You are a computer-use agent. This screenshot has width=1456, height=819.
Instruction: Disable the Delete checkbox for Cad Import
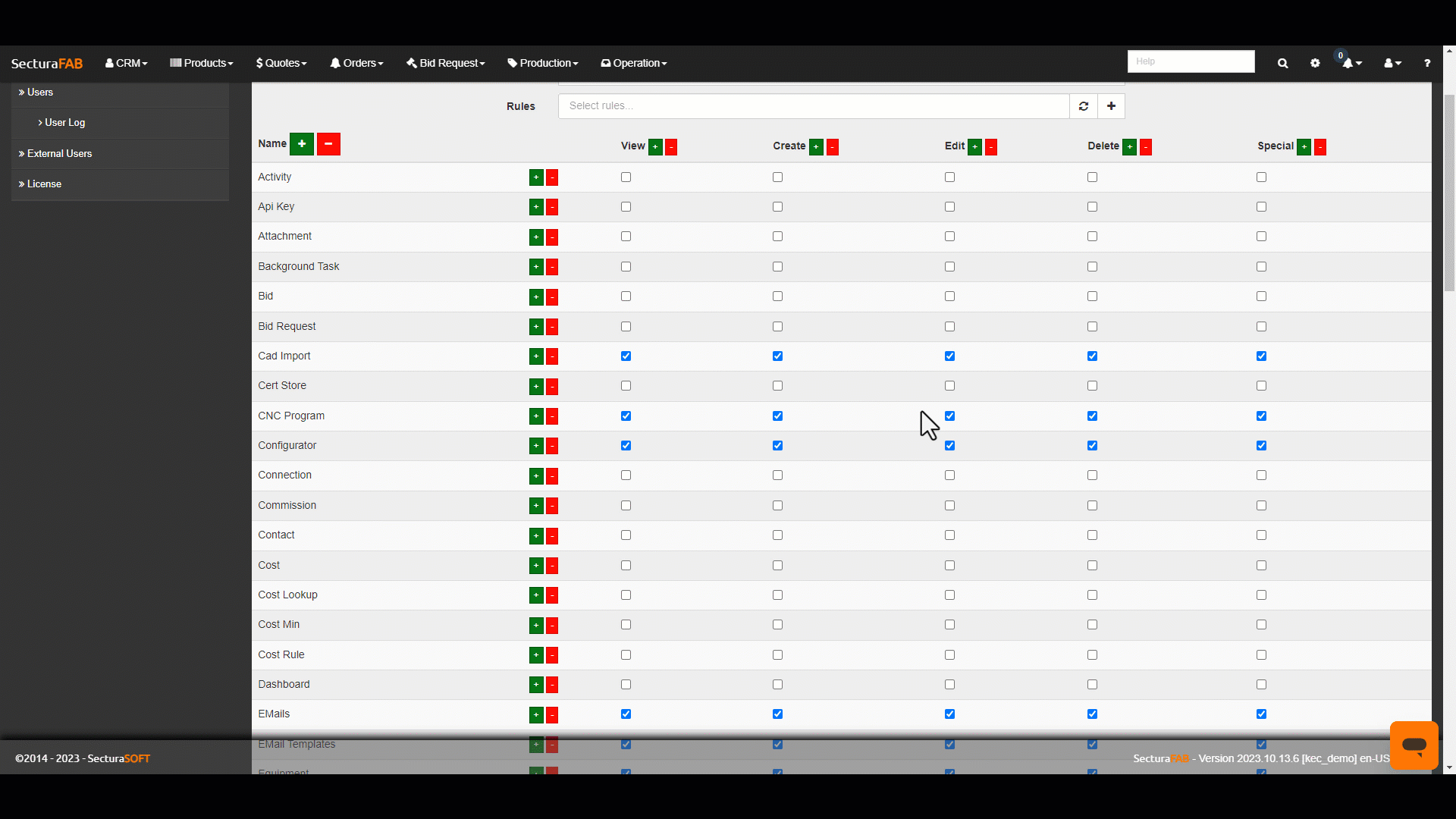coord(1092,356)
